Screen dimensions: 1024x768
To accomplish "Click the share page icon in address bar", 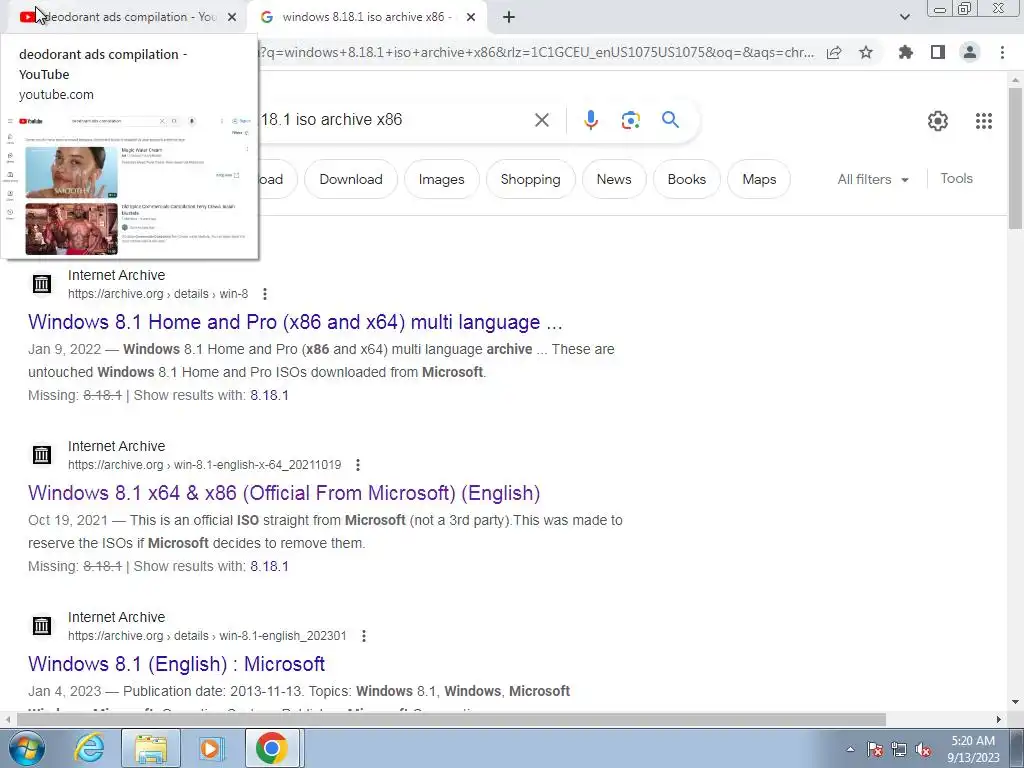I will (x=834, y=52).
